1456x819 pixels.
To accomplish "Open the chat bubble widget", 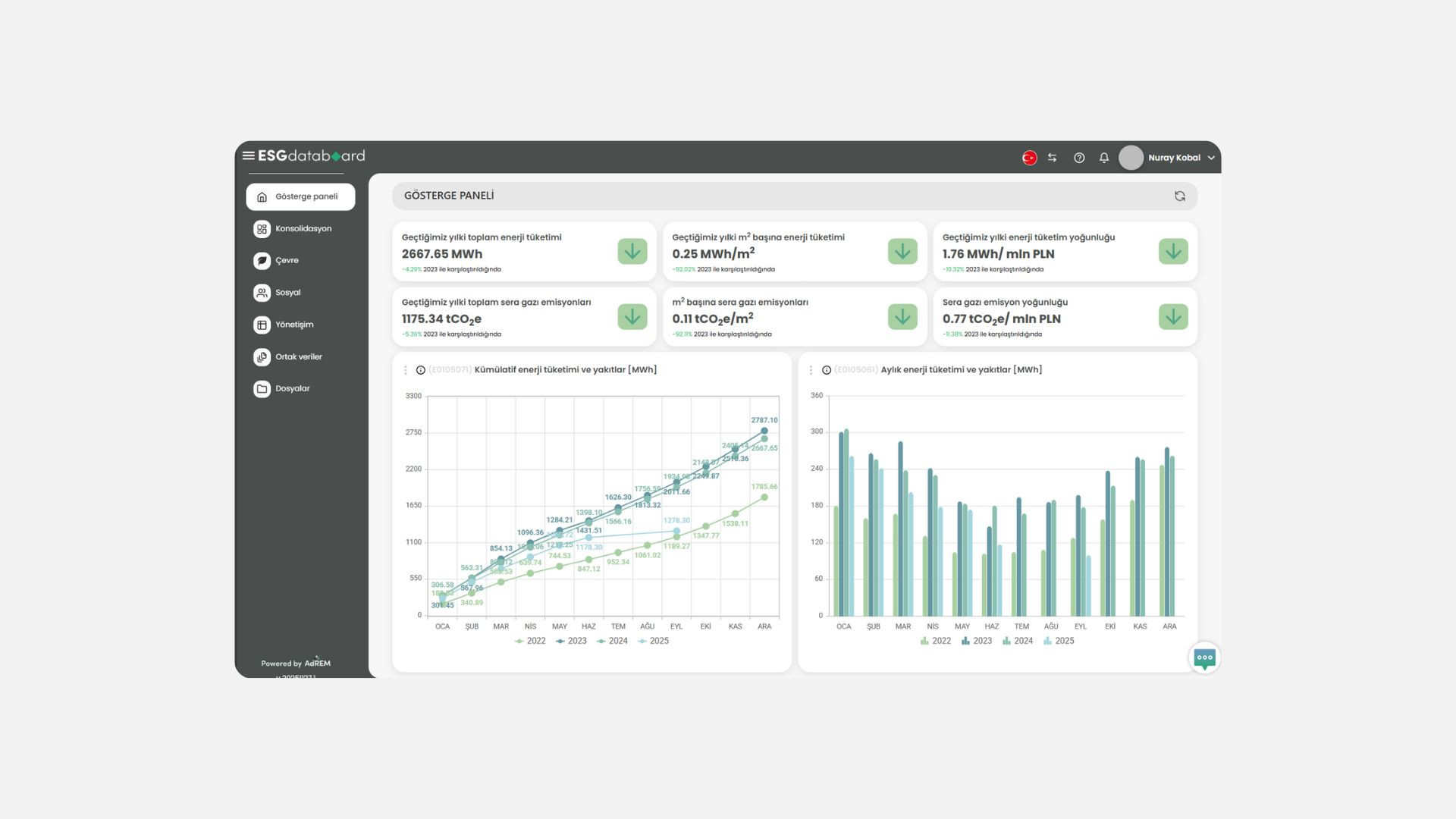I will (1204, 658).
